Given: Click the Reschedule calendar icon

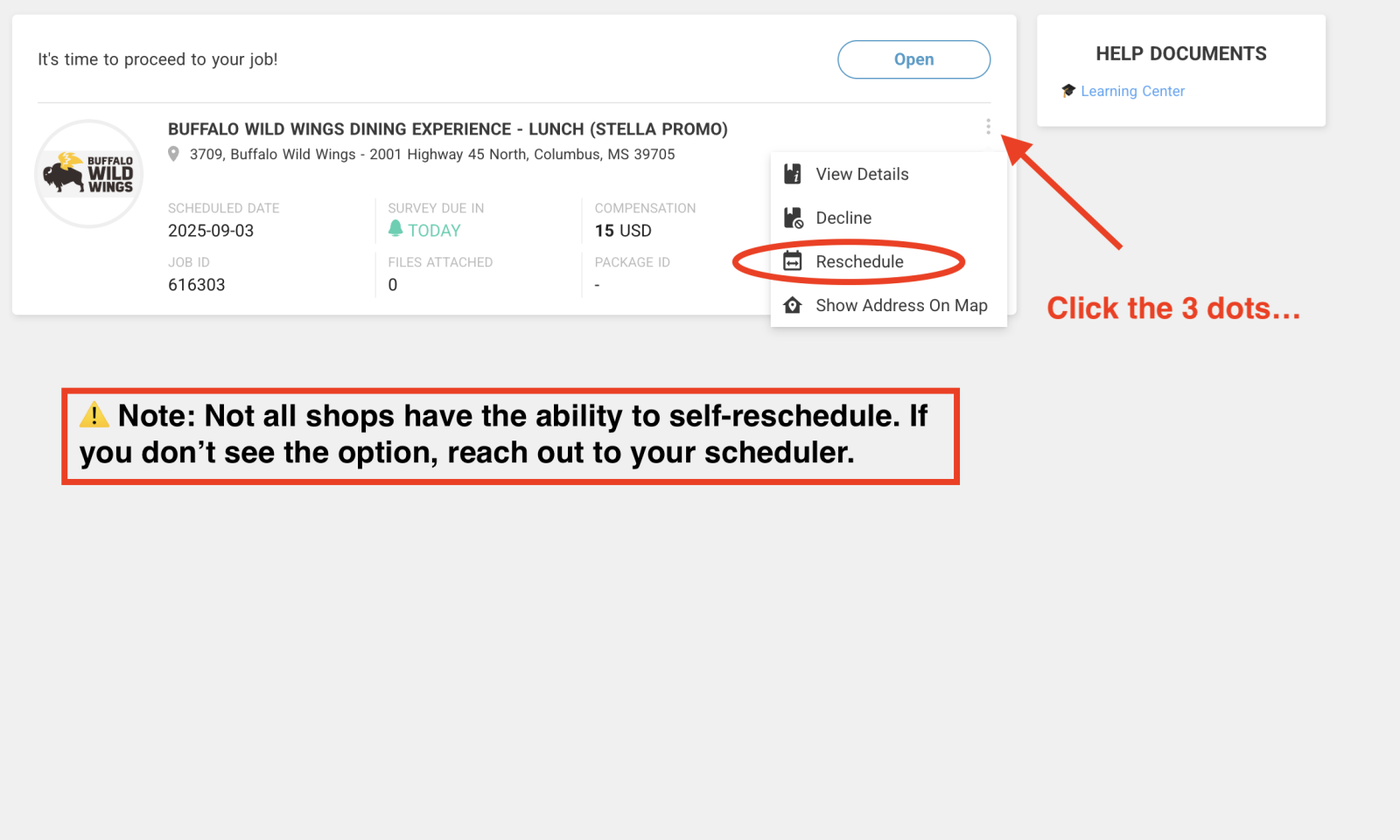Looking at the screenshot, I should click(793, 262).
